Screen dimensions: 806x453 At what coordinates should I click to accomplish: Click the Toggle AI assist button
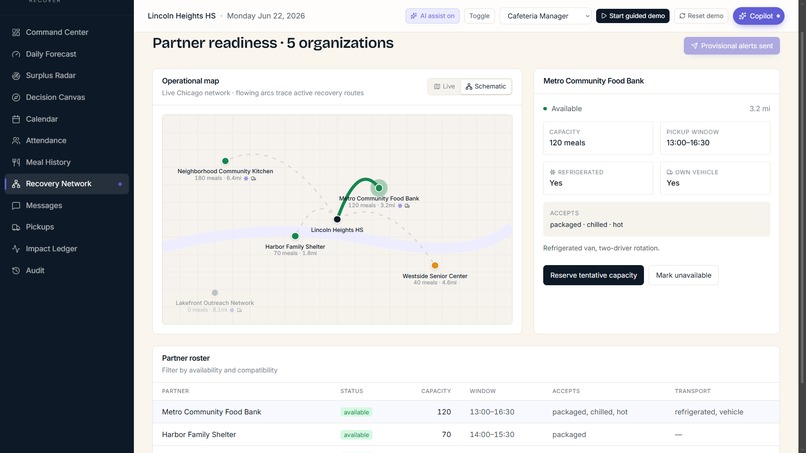[x=479, y=16]
